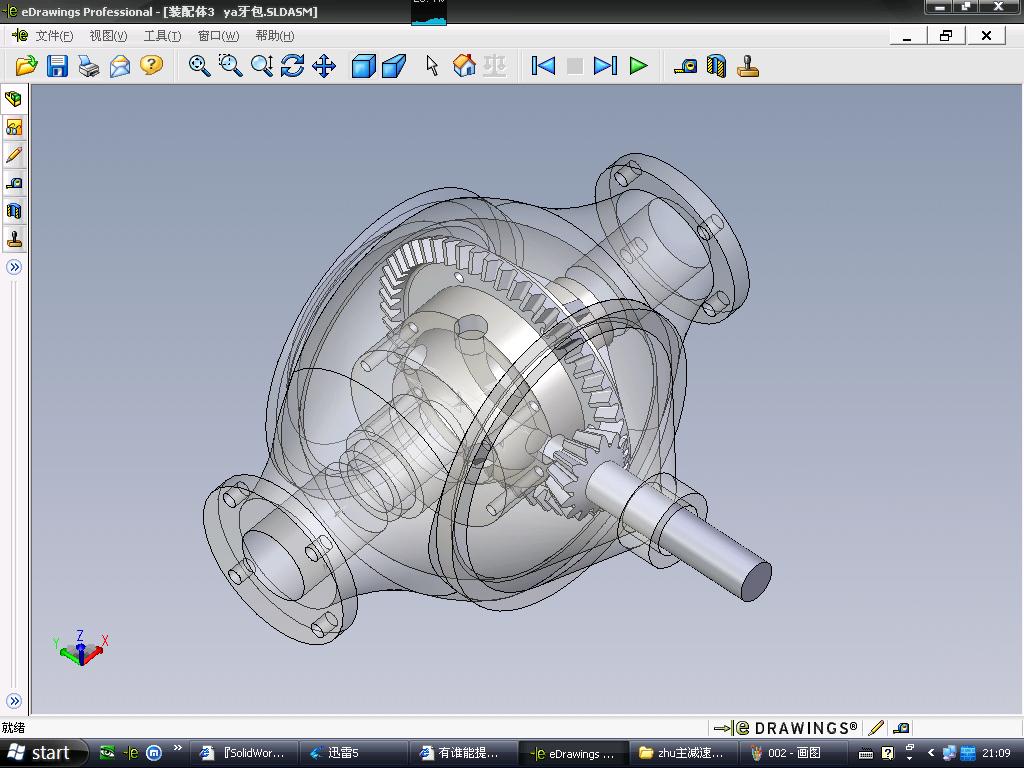Toggle perspective view box icon
Viewport: 1024px width, 768px height.
pos(394,65)
